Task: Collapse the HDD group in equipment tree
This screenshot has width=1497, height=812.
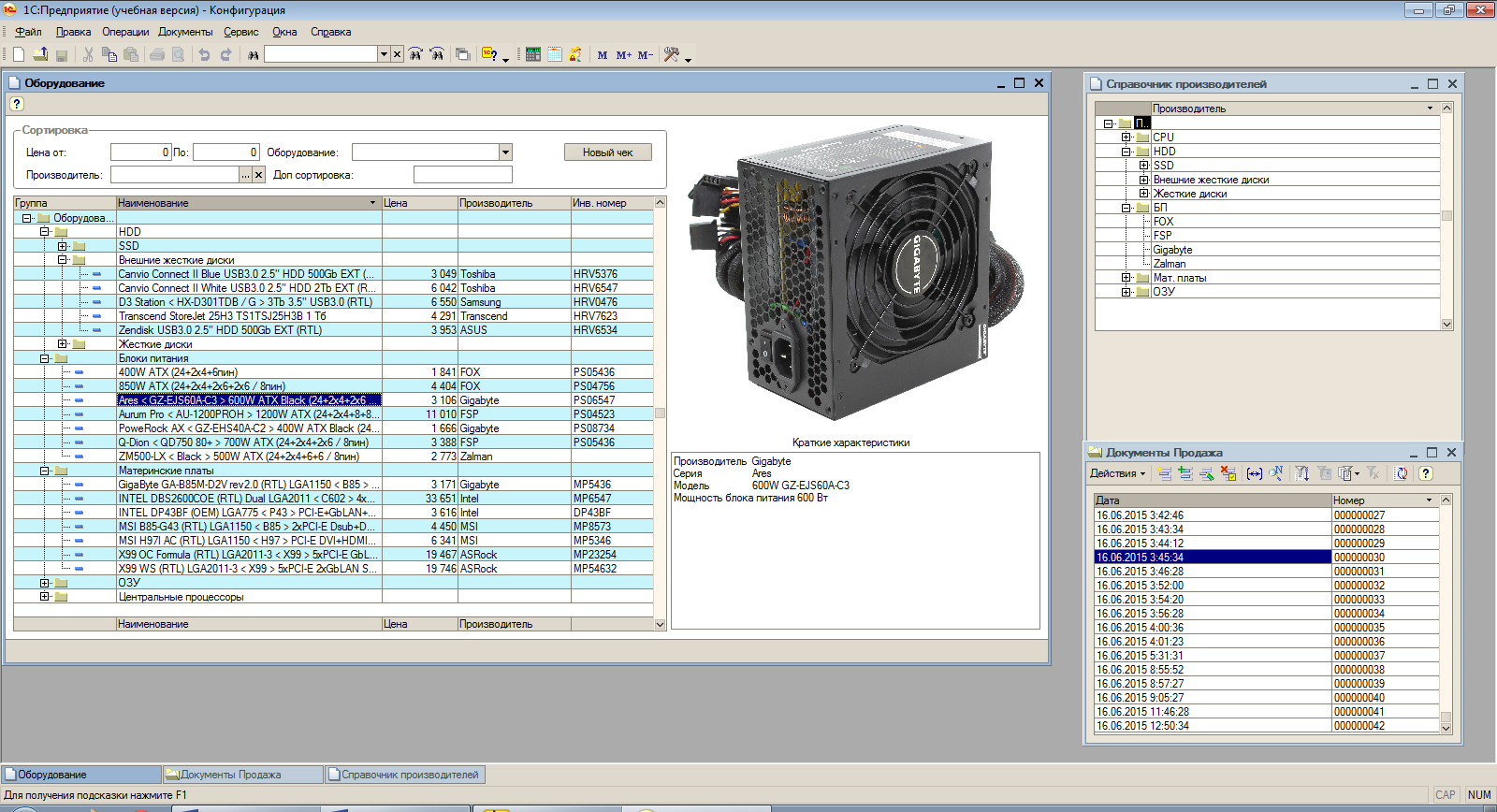Action: coord(45,231)
